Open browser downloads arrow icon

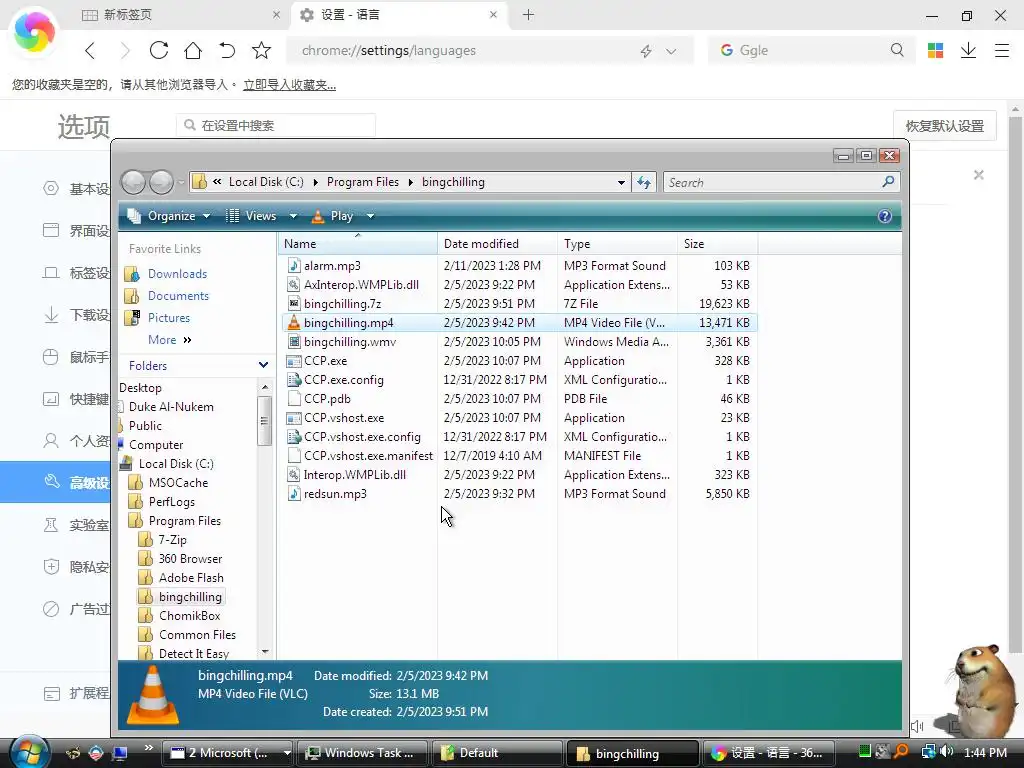tap(968, 50)
